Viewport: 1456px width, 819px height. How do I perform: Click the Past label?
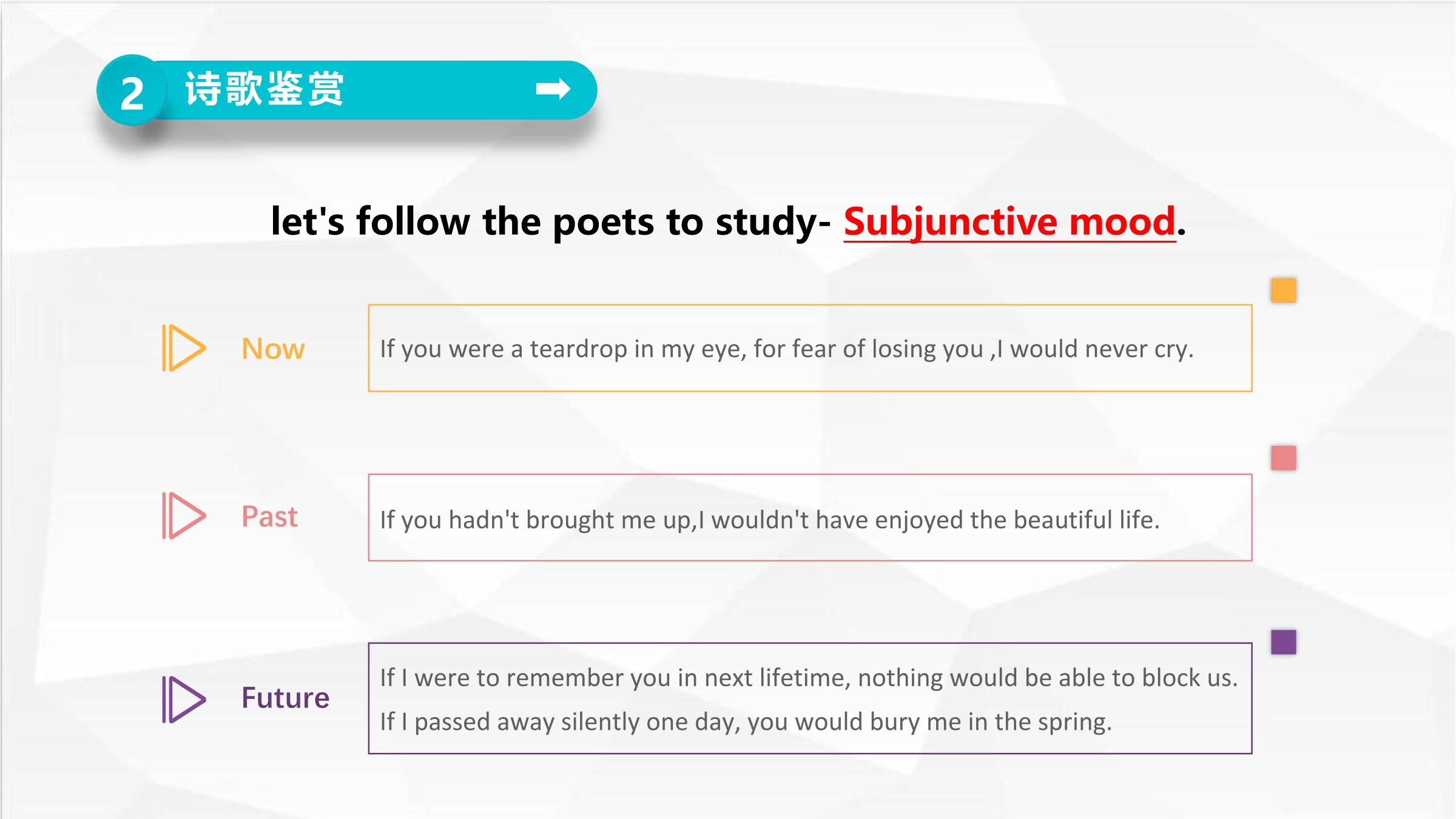269,517
